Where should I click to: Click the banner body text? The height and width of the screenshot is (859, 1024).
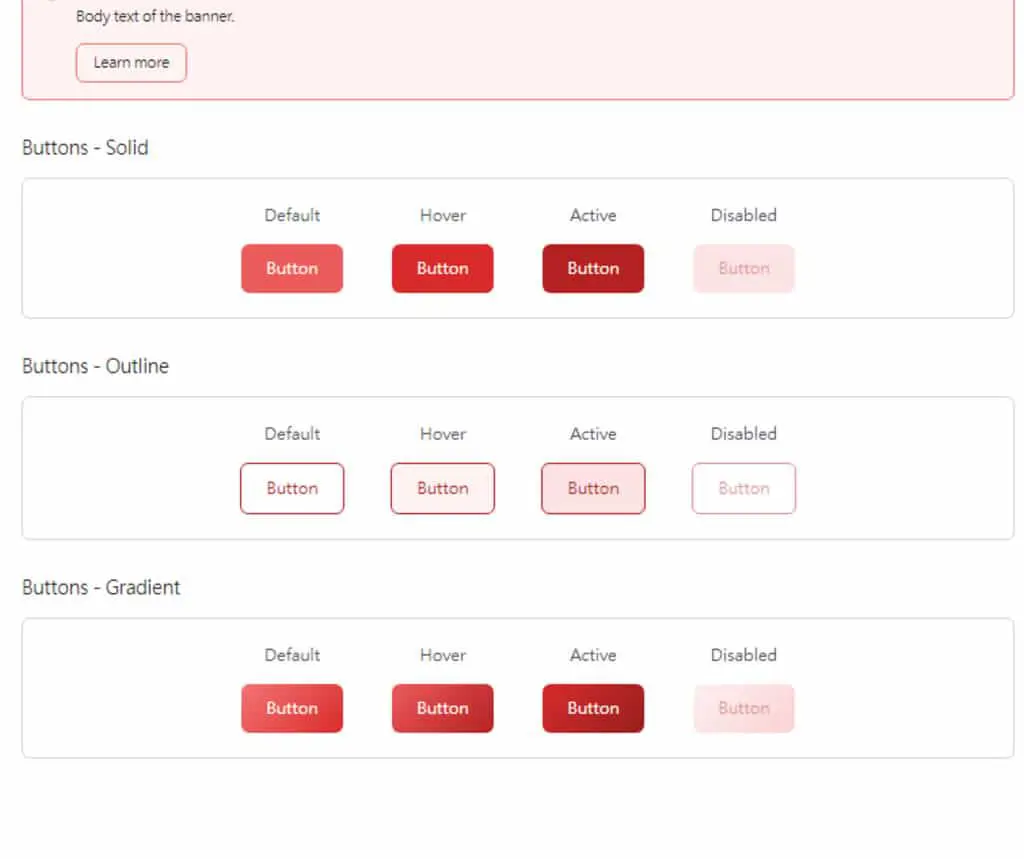click(155, 16)
